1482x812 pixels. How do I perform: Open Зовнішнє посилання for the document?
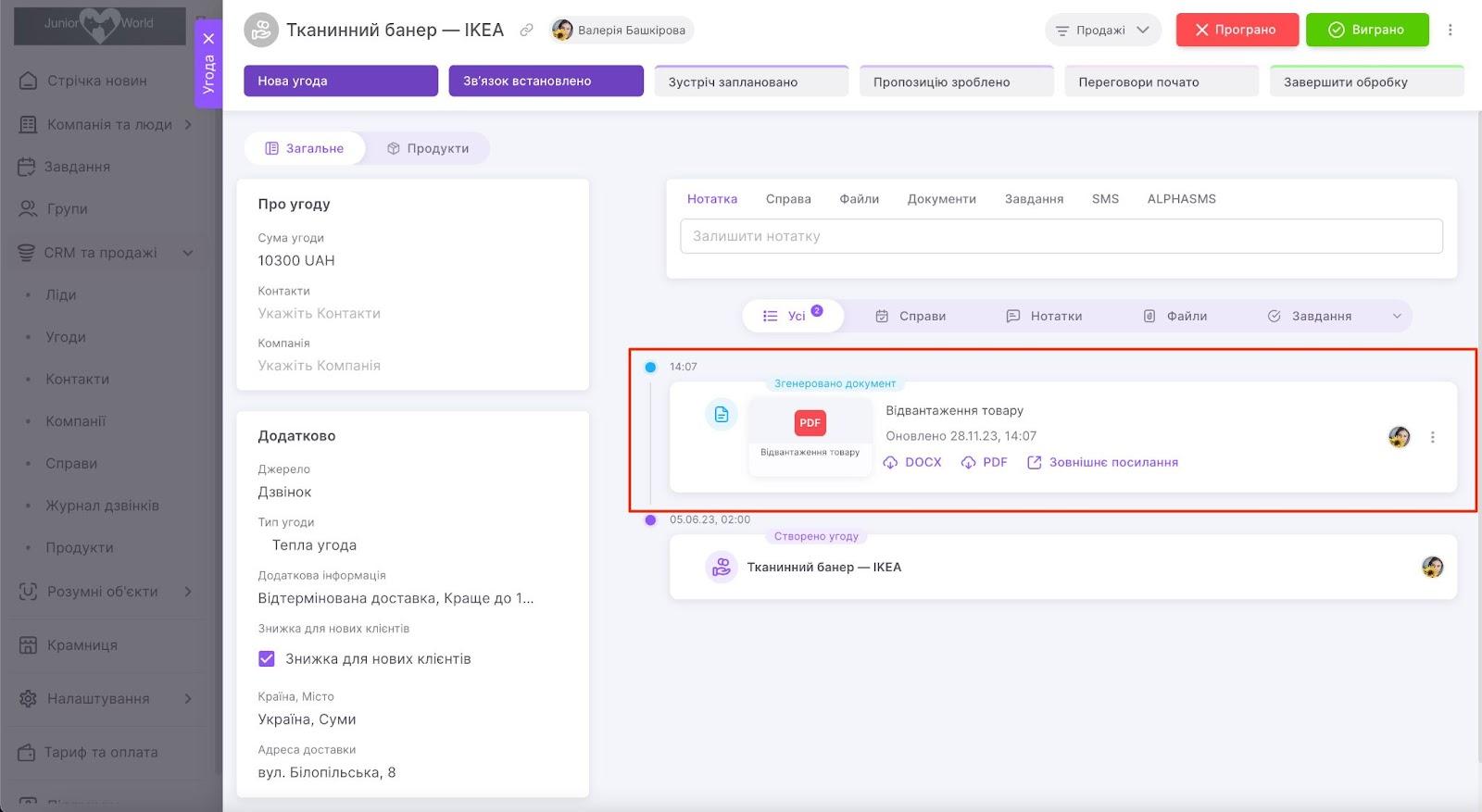1102,462
